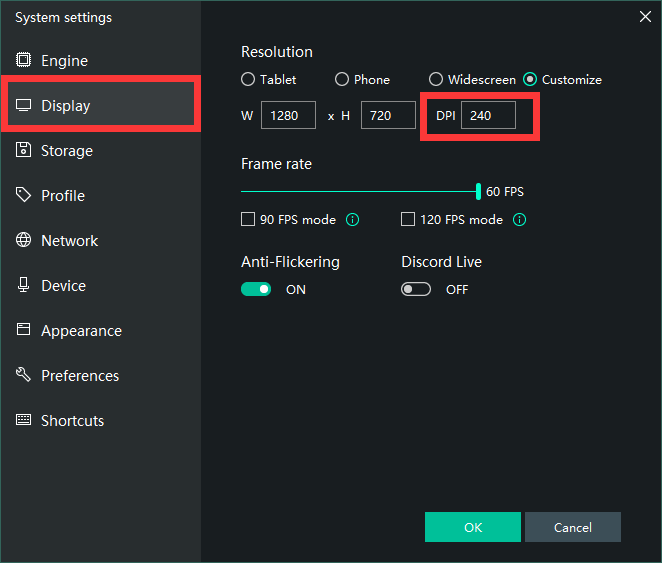Open info icon beside 120 FPS mode
The height and width of the screenshot is (563, 662).
[x=519, y=219]
